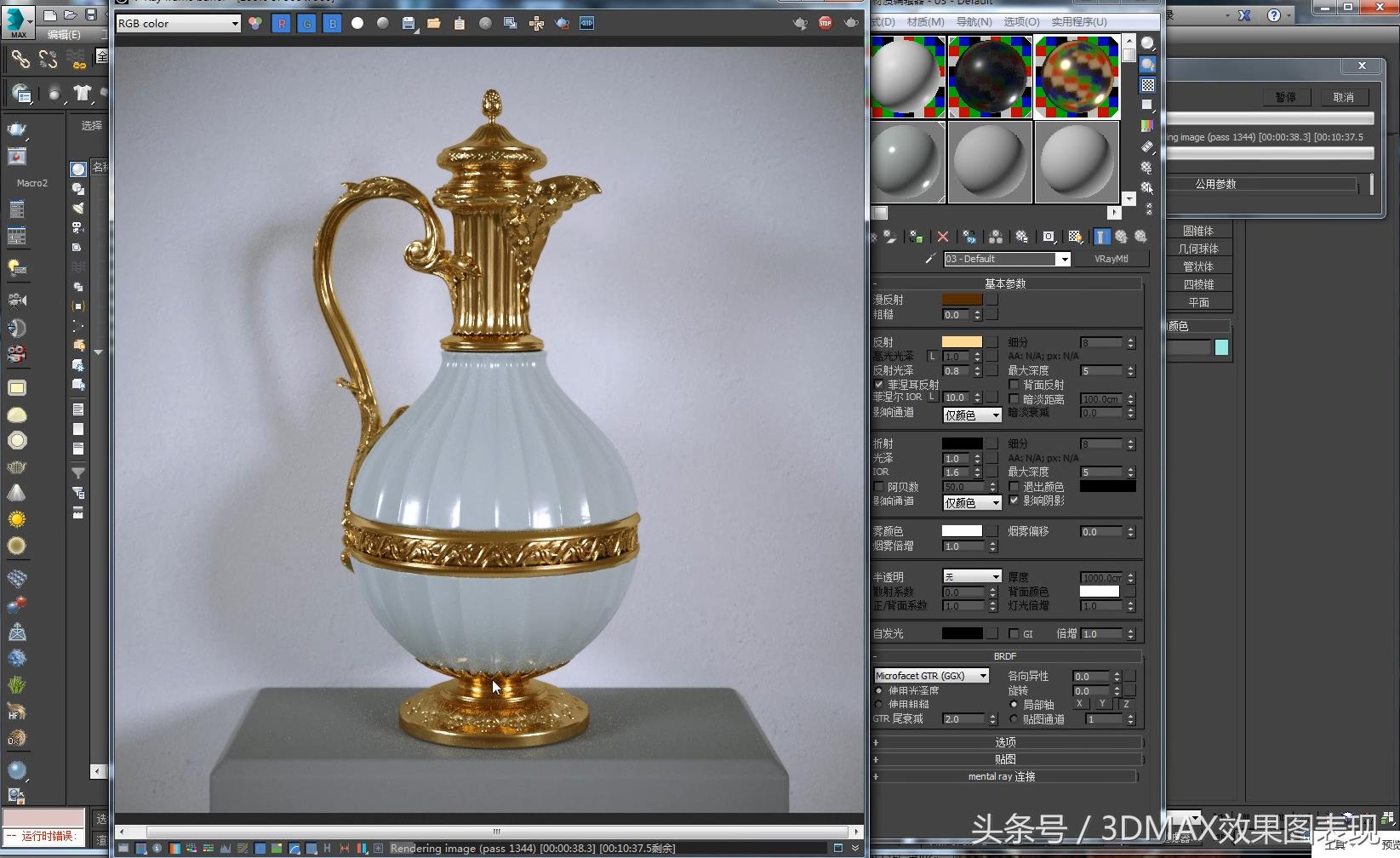1400x858 pixels.
Task: Save the rendered image with disk icon
Action: [409, 24]
